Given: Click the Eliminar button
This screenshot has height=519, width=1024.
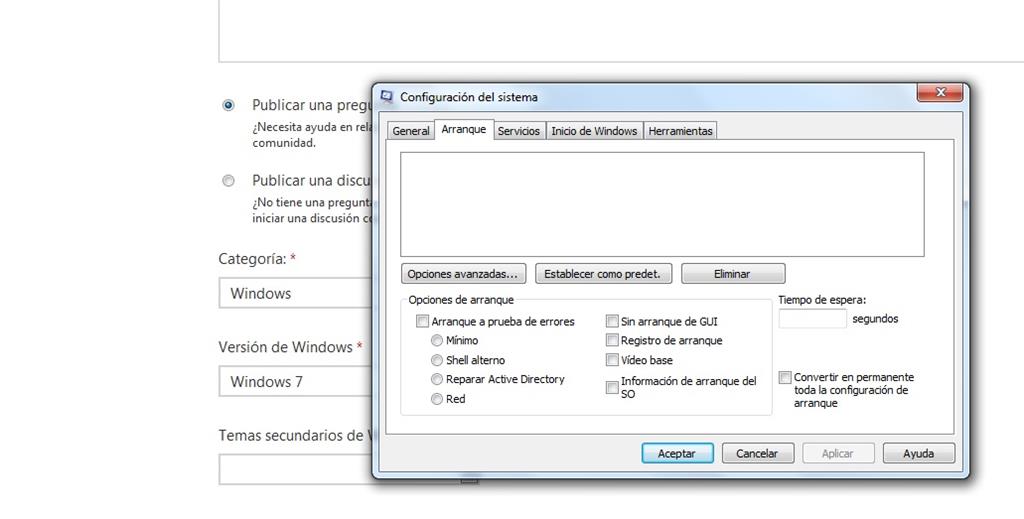Looking at the screenshot, I should 733,274.
